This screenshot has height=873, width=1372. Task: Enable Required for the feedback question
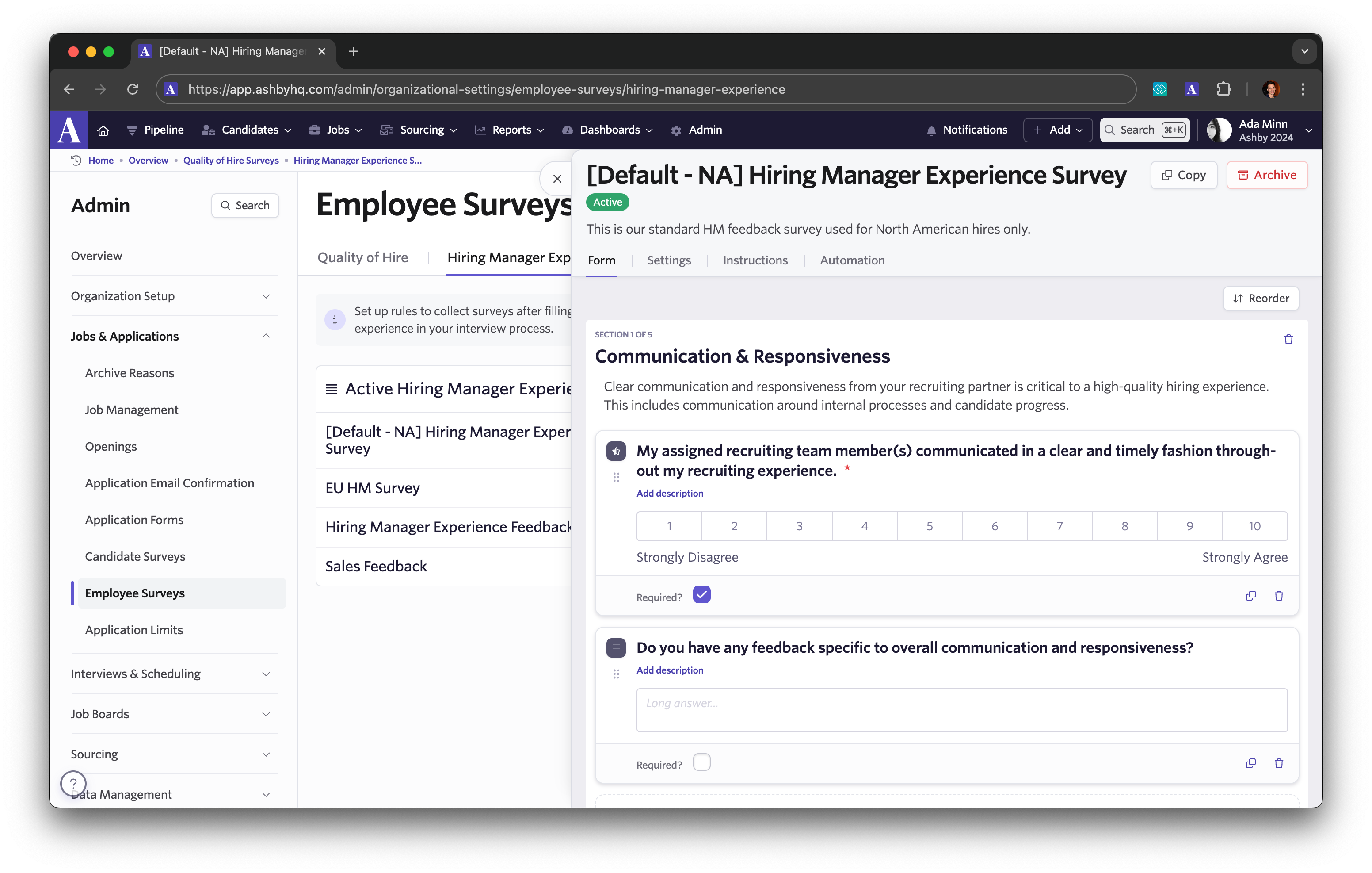click(701, 762)
